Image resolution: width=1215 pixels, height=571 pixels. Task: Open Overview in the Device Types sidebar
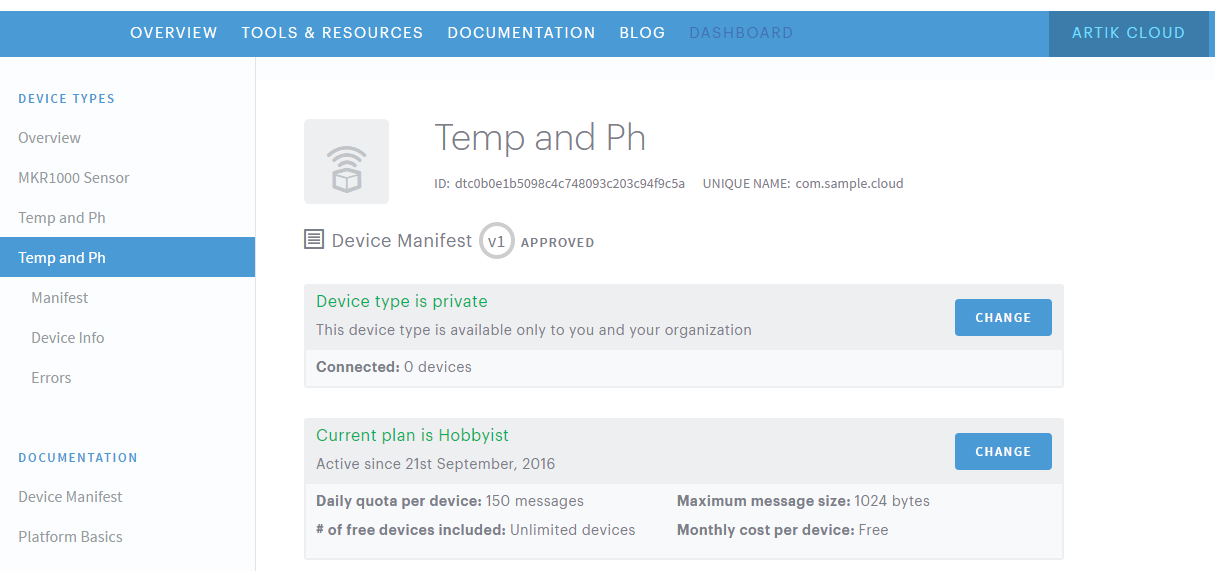[50, 138]
